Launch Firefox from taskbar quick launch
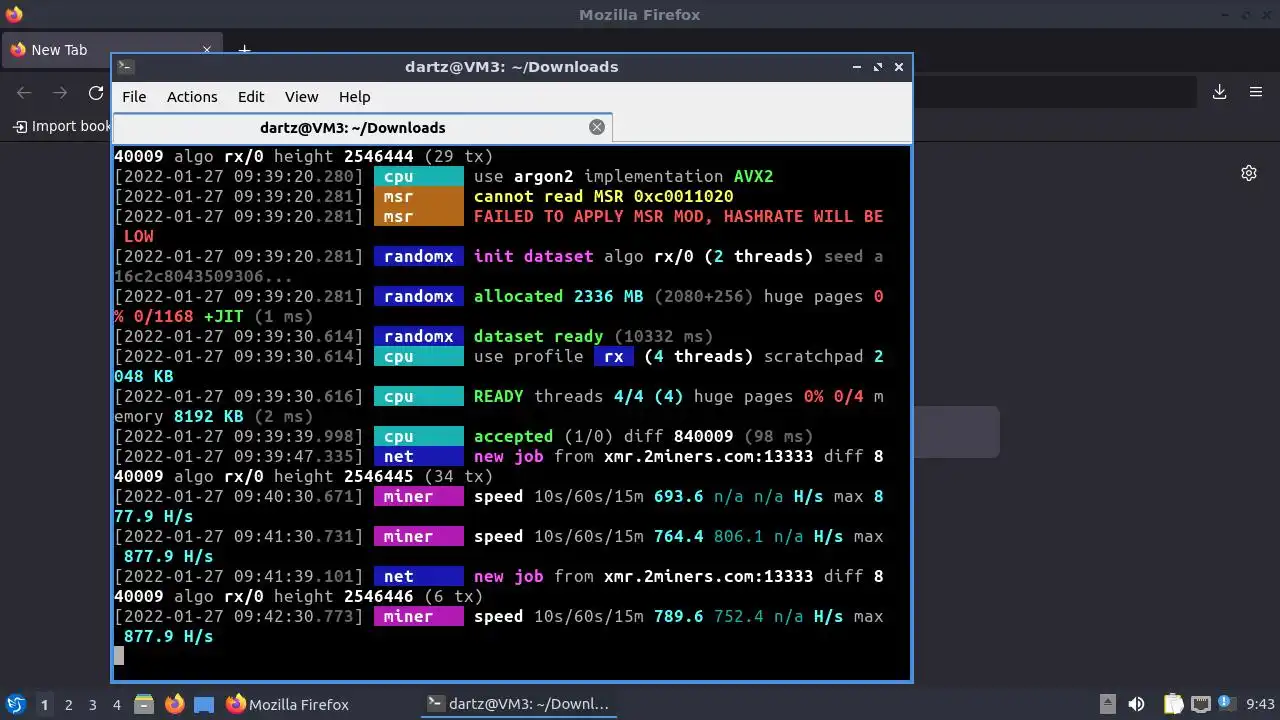Image resolution: width=1280 pixels, height=720 pixels. (174, 704)
